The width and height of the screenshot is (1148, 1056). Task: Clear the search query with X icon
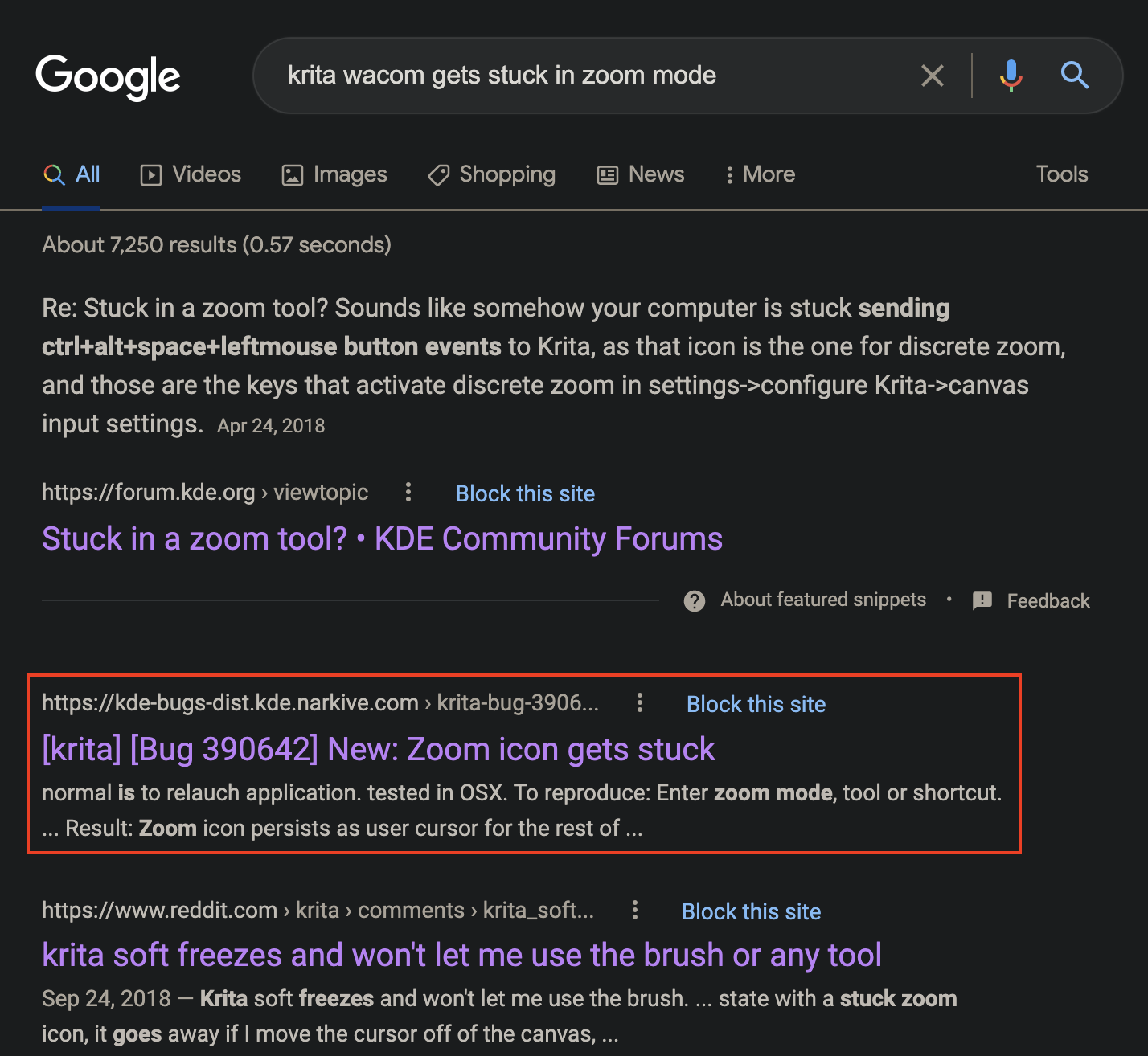click(x=932, y=76)
